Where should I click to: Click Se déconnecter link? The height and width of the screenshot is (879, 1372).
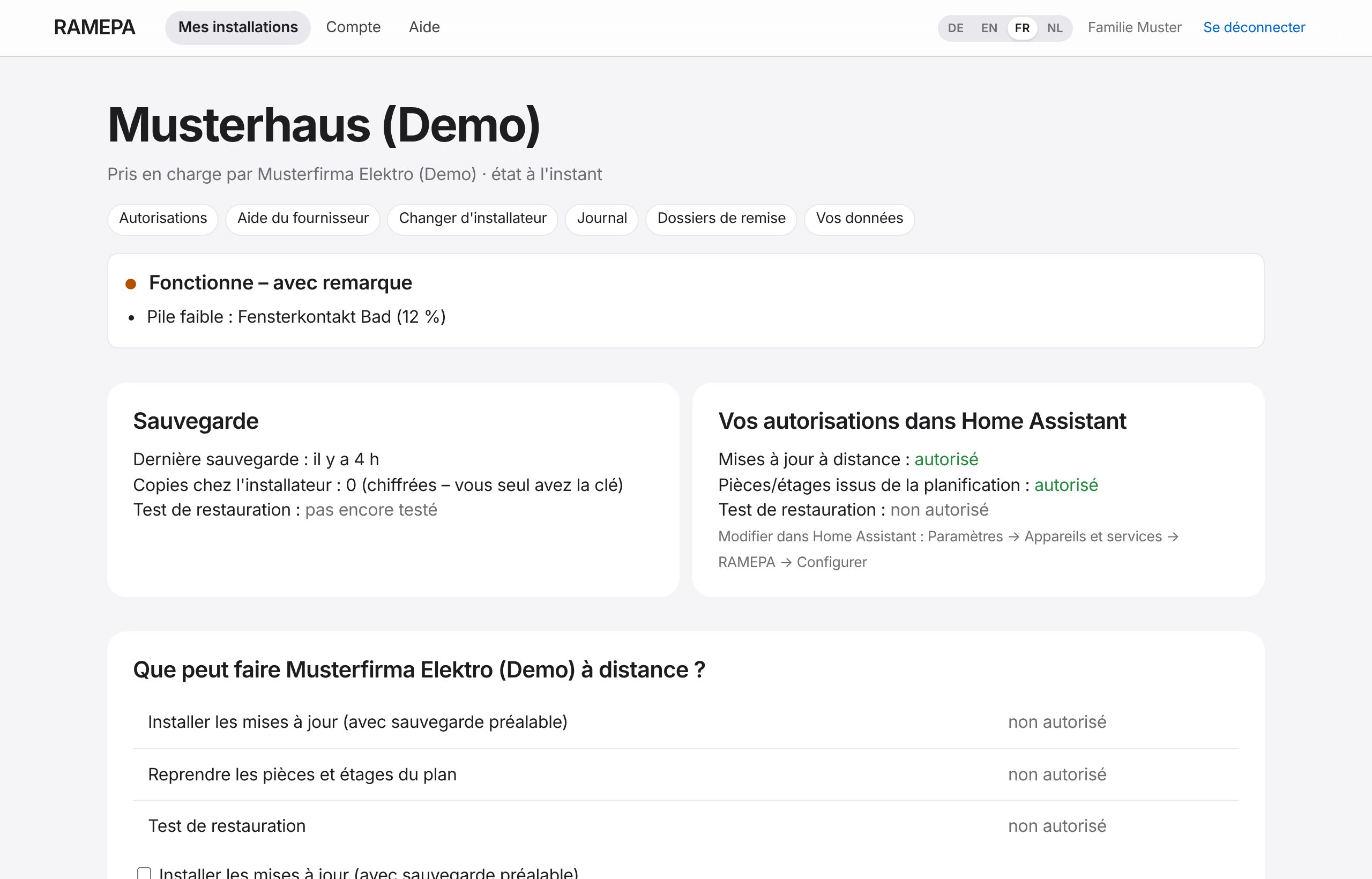[1254, 27]
